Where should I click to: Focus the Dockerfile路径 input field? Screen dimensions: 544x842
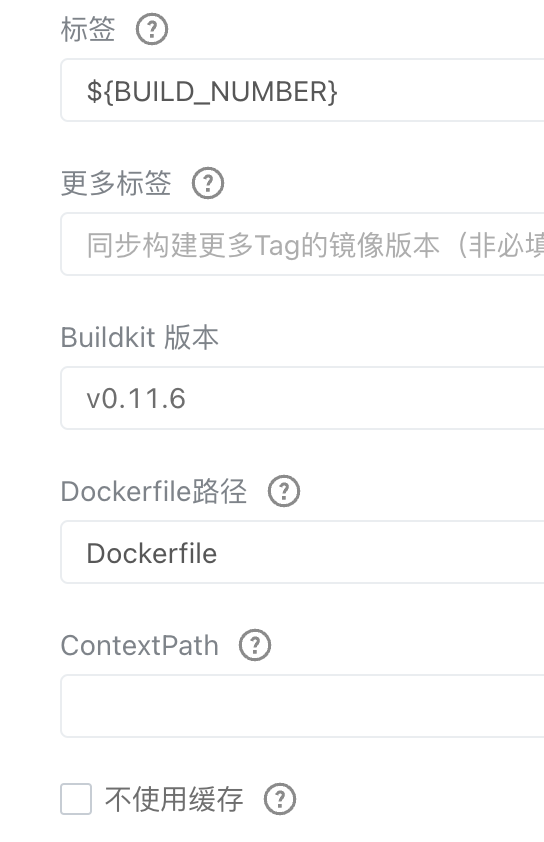click(302, 552)
